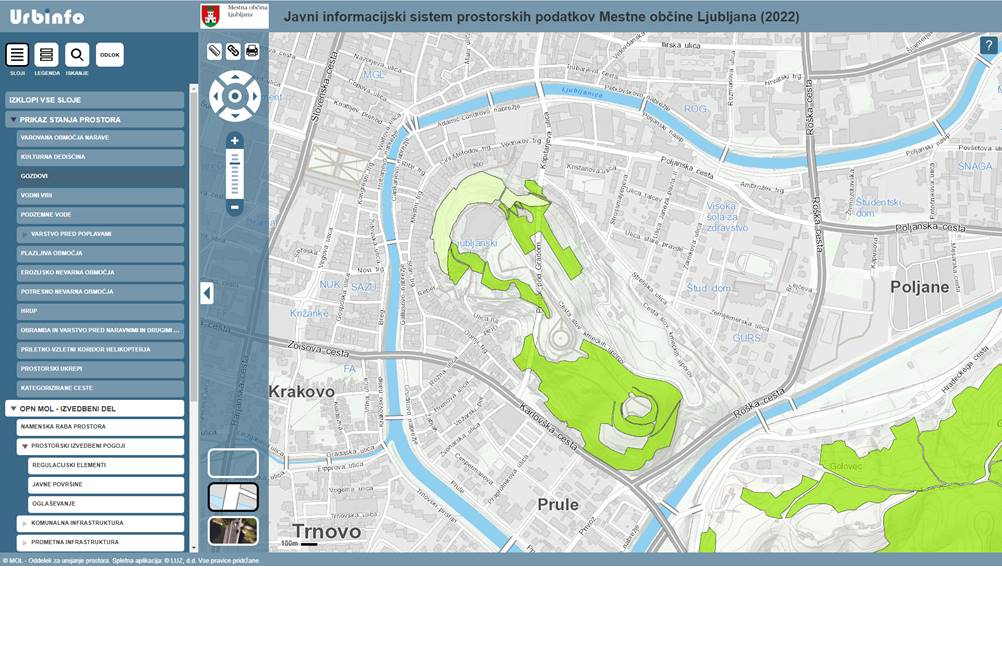Image resolution: width=1002 pixels, height=651 pixels.
Task: Click the zoom level slider track
Action: (x=235, y=175)
